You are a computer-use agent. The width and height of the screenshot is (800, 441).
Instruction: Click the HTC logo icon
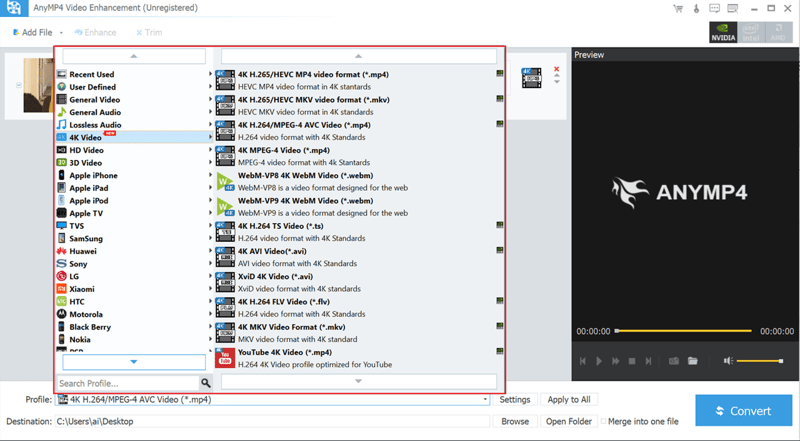61,302
